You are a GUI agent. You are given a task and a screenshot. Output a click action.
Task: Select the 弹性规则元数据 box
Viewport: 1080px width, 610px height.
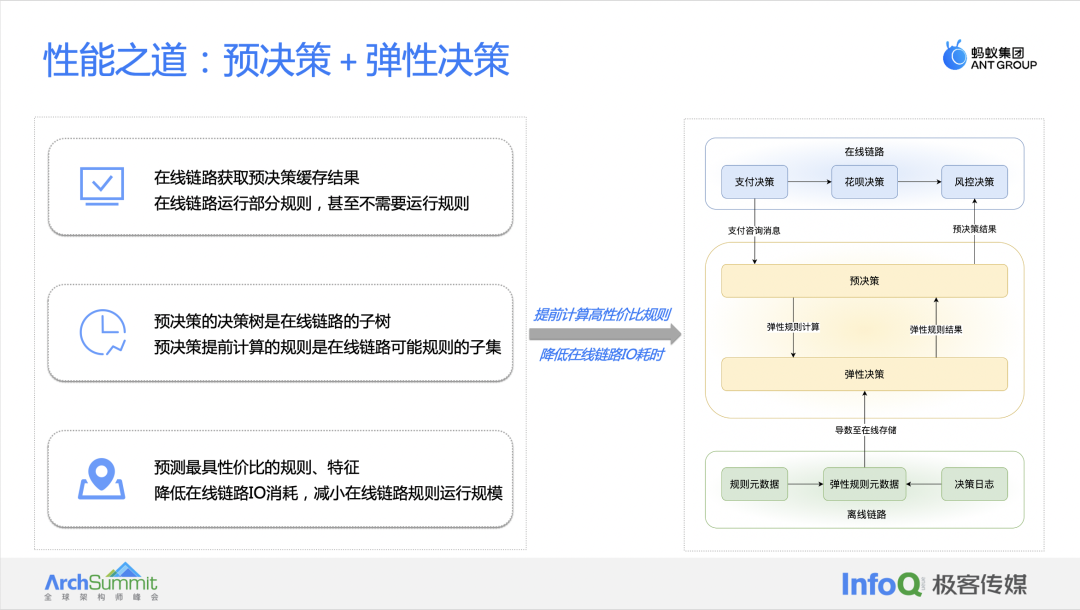point(864,484)
